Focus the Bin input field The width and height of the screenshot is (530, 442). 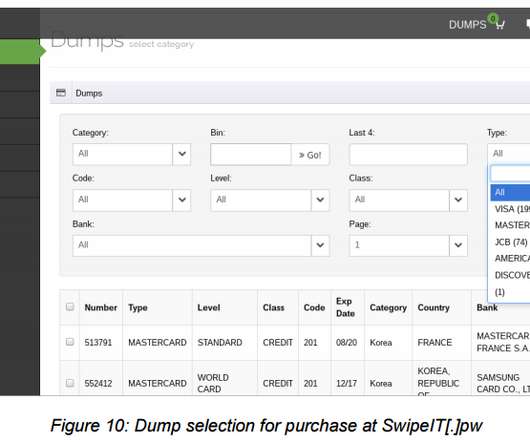[x=250, y=154]
